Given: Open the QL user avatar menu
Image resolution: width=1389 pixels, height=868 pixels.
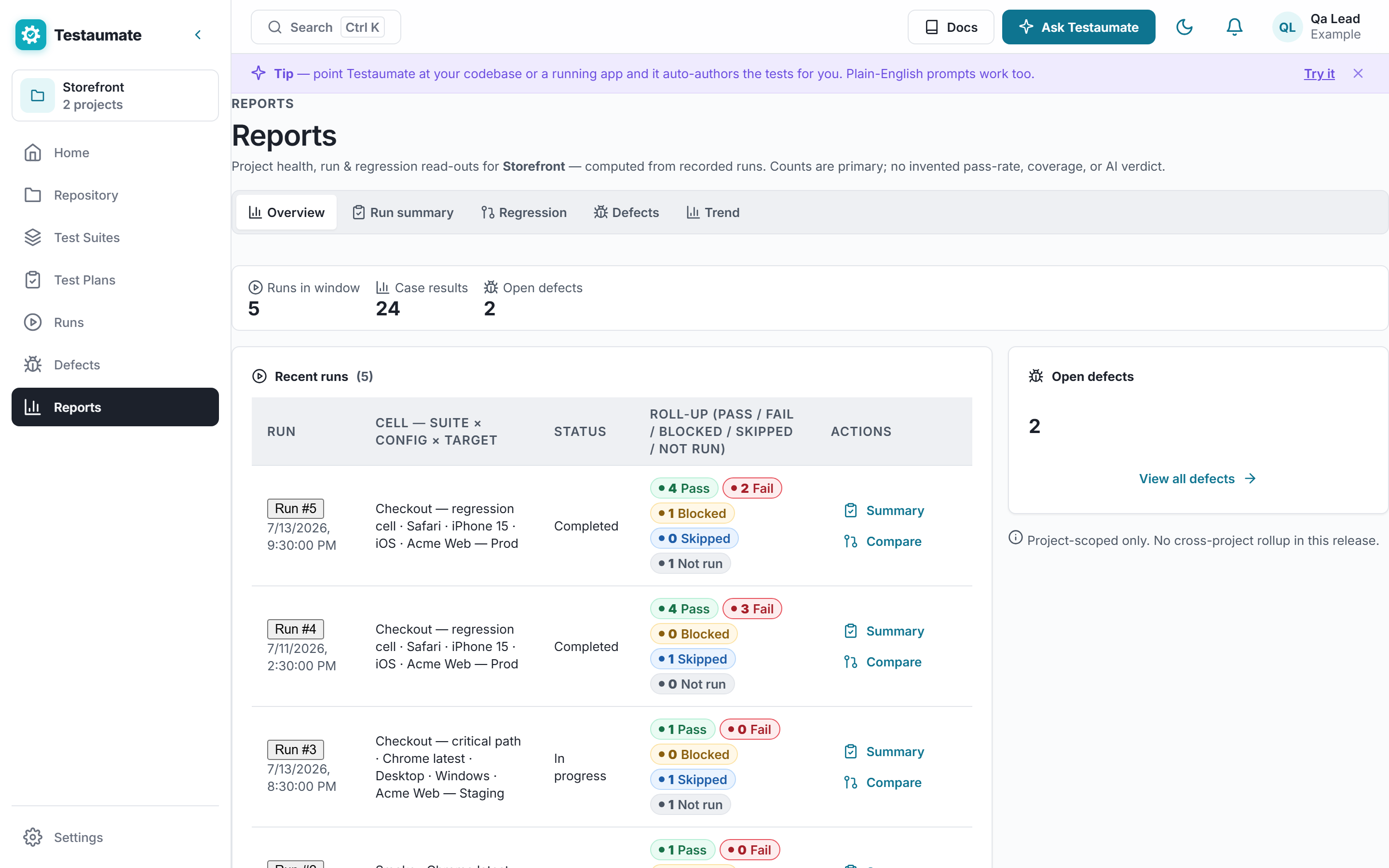Looking at the screenshot, I should [1287, 27].
